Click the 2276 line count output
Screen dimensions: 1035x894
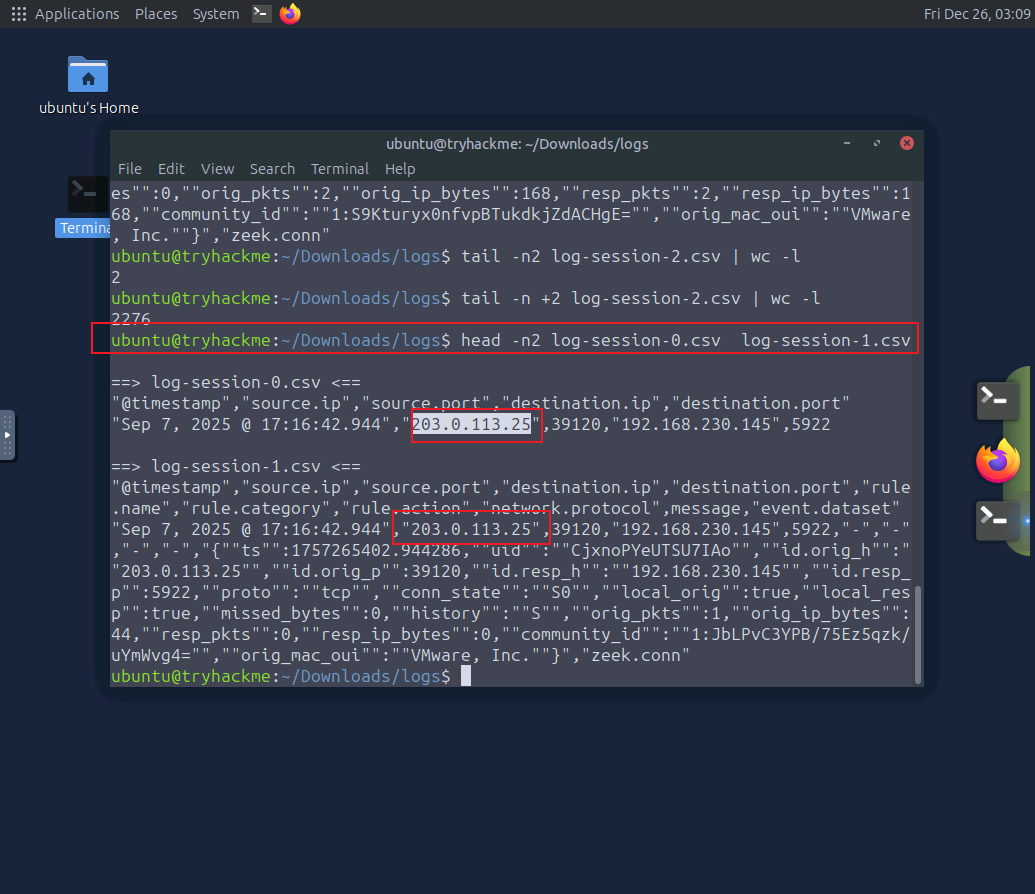[131, 319]
